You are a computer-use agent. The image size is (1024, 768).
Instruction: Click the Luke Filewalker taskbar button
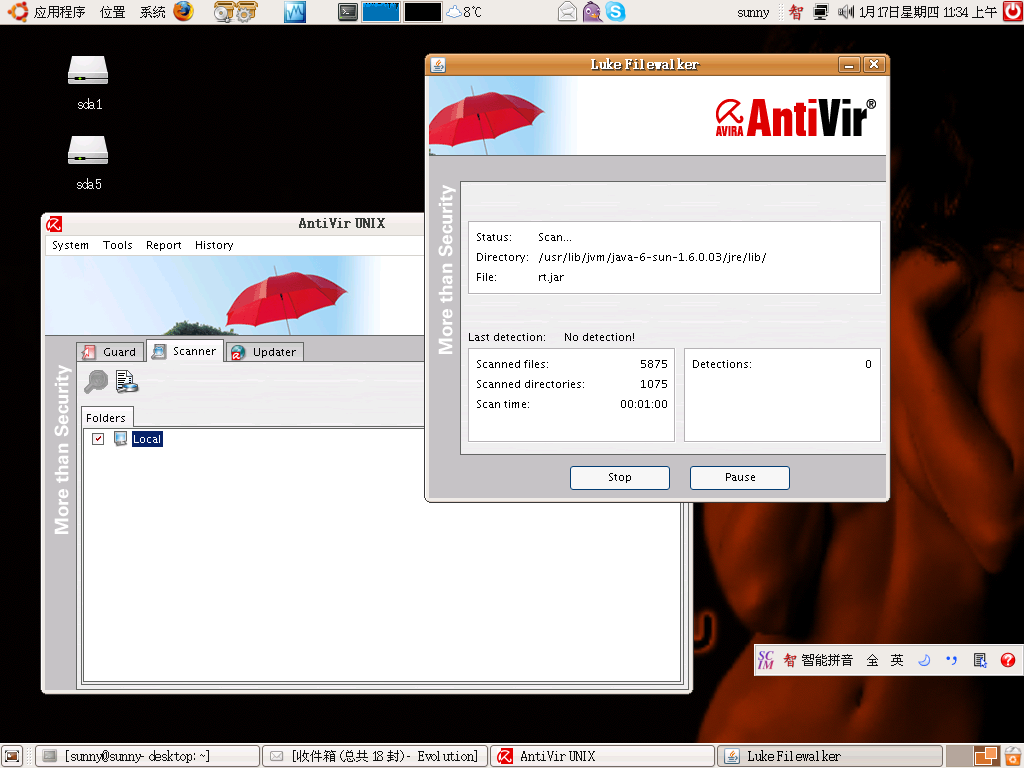tap(830, 756)
